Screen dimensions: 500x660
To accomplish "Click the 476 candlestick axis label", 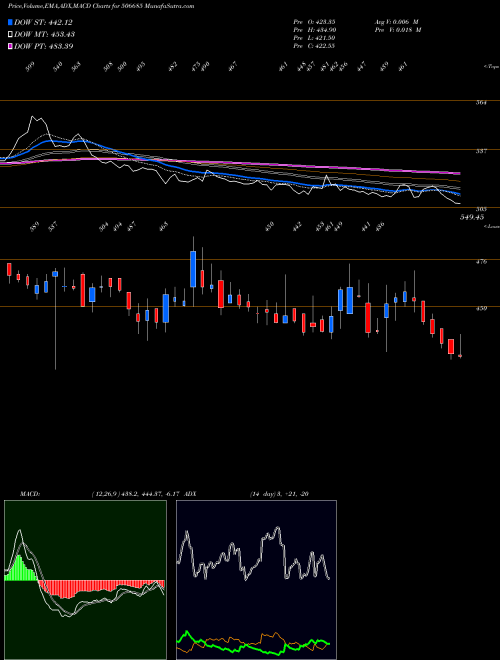I will [x=483, y=261].
